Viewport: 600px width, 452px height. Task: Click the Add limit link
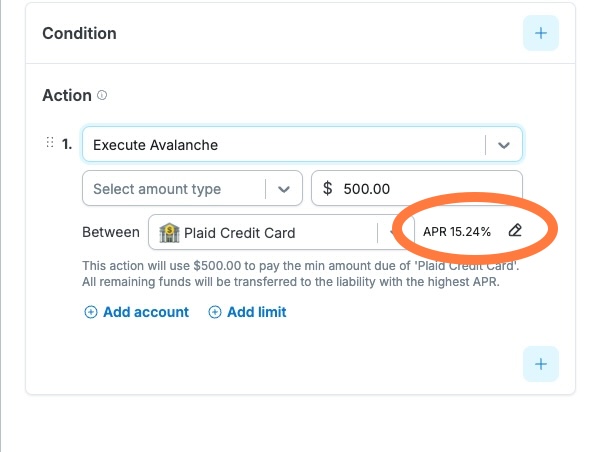[x=257, y=312]
